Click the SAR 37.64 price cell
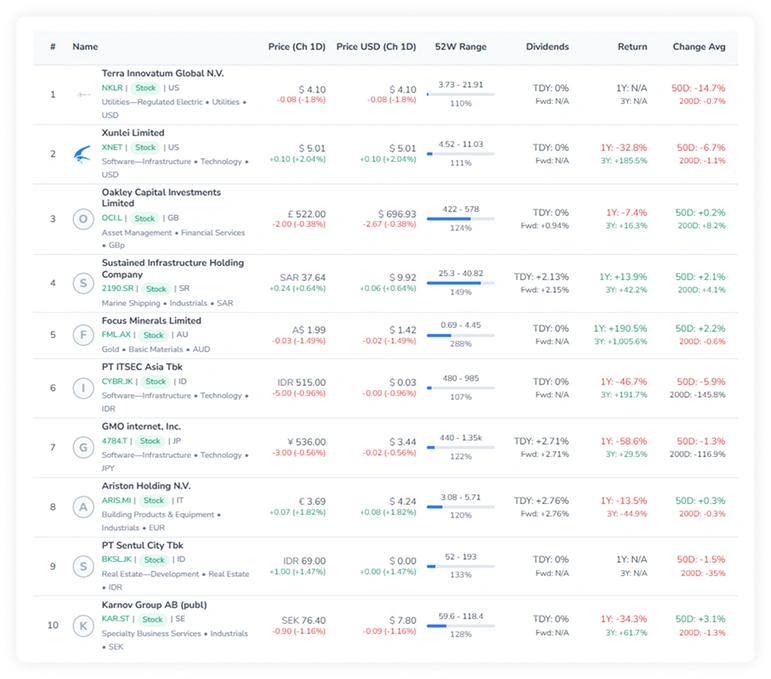 coord(302,277)
